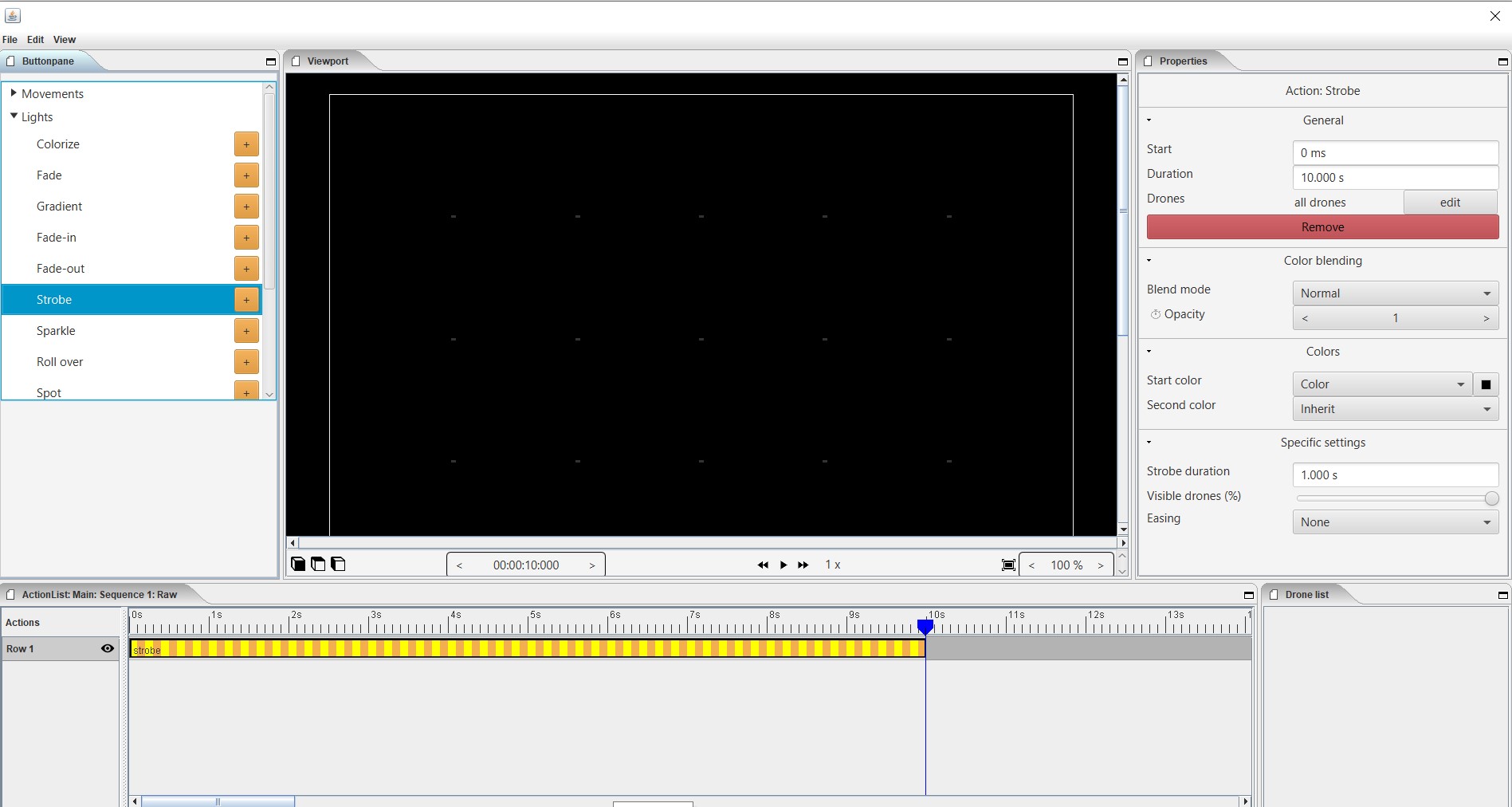
Task: Minimize the Buttonpane panel
Action: pyautogui.click(x=270, y=61)
